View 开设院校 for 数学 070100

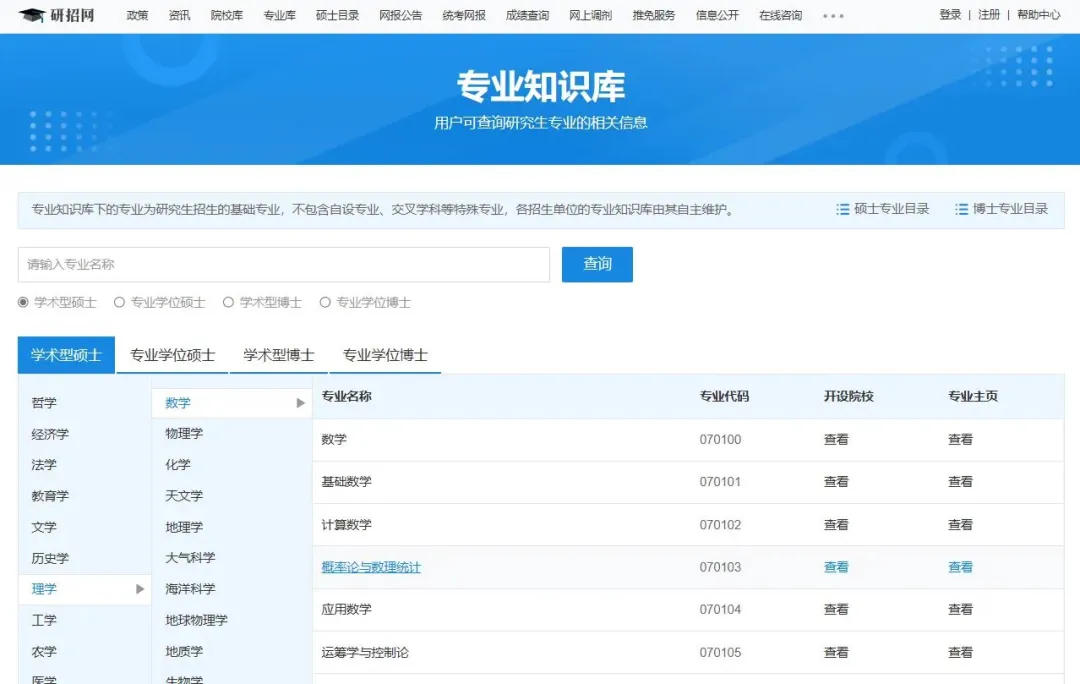(x=836, y=439)
